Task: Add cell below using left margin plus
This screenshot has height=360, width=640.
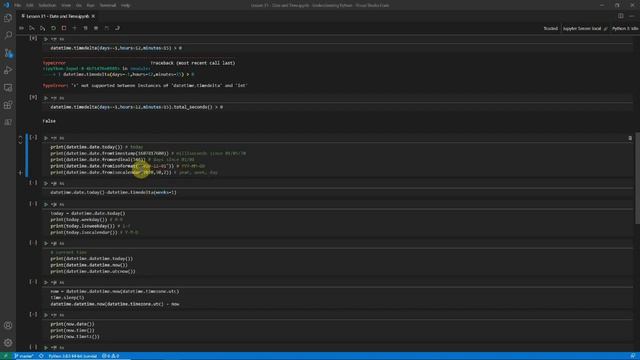Action: pyautogui.click(x=20, y=173)
